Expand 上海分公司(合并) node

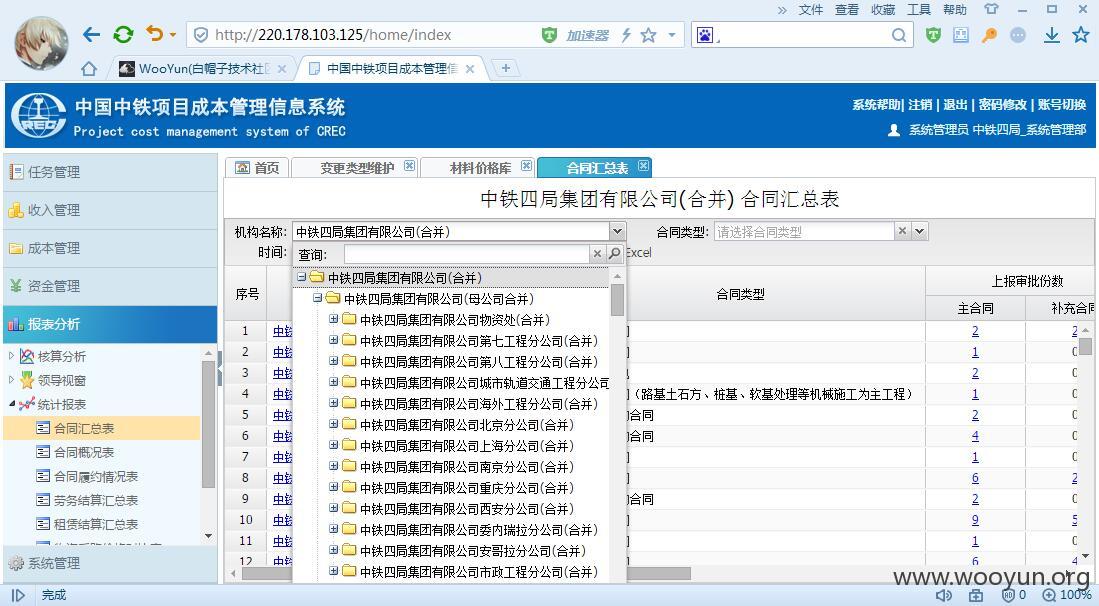334,446
